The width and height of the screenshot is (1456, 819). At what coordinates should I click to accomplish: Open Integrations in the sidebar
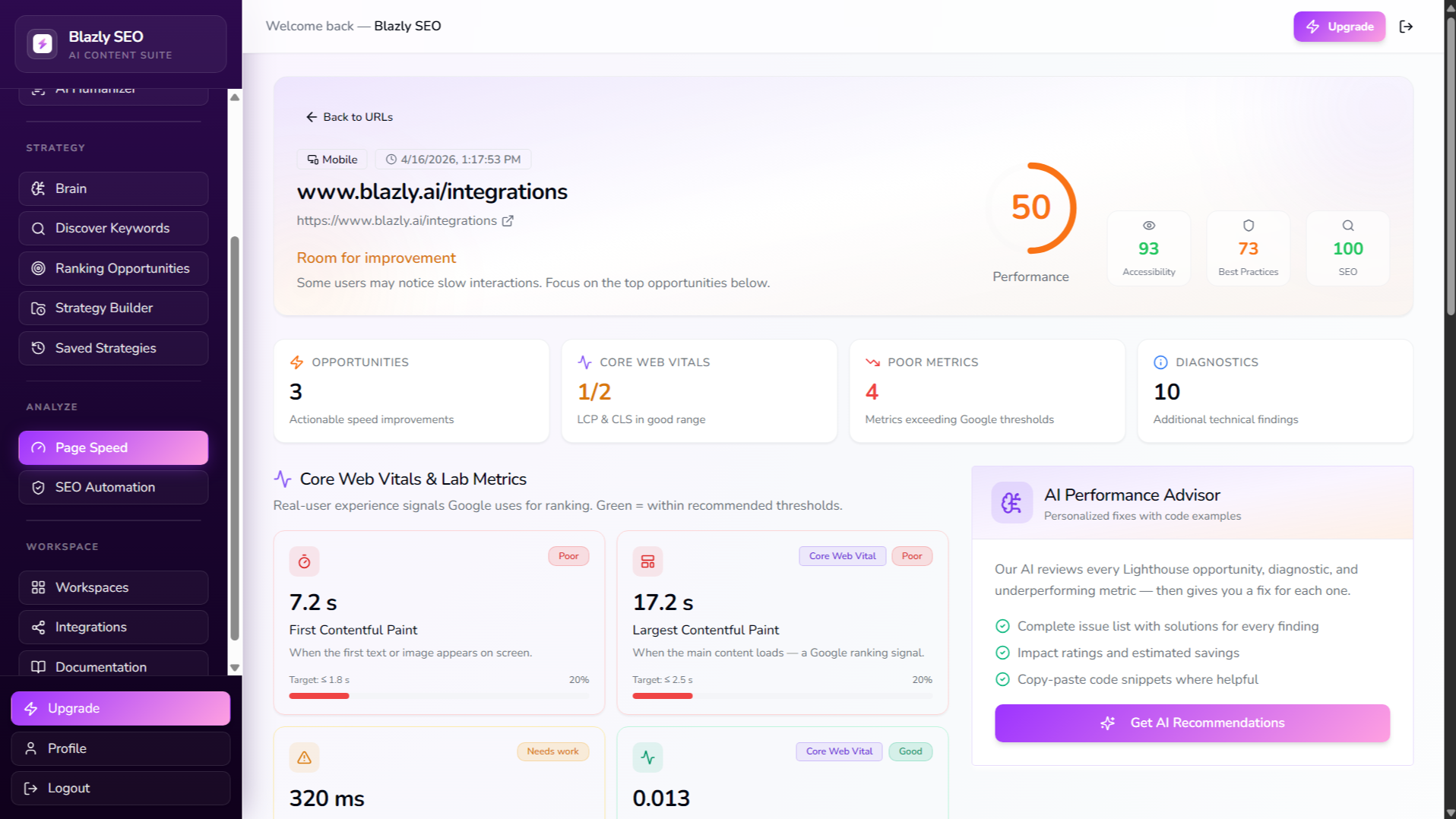pos(113,627)
